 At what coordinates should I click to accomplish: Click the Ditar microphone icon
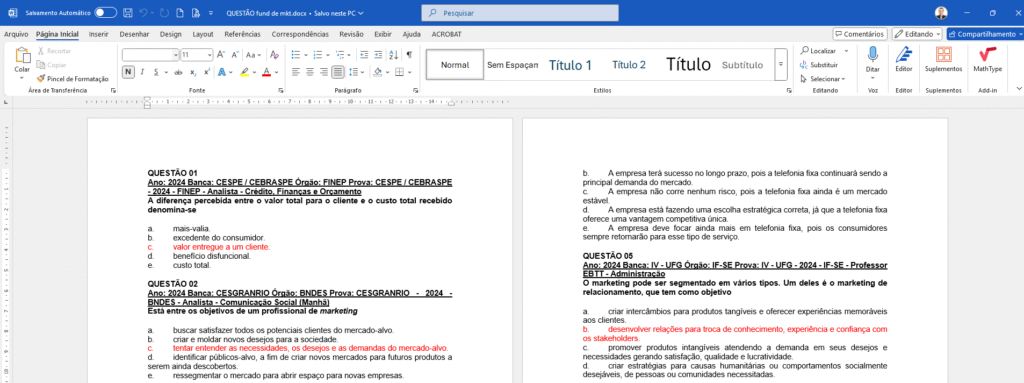point(872,54)
